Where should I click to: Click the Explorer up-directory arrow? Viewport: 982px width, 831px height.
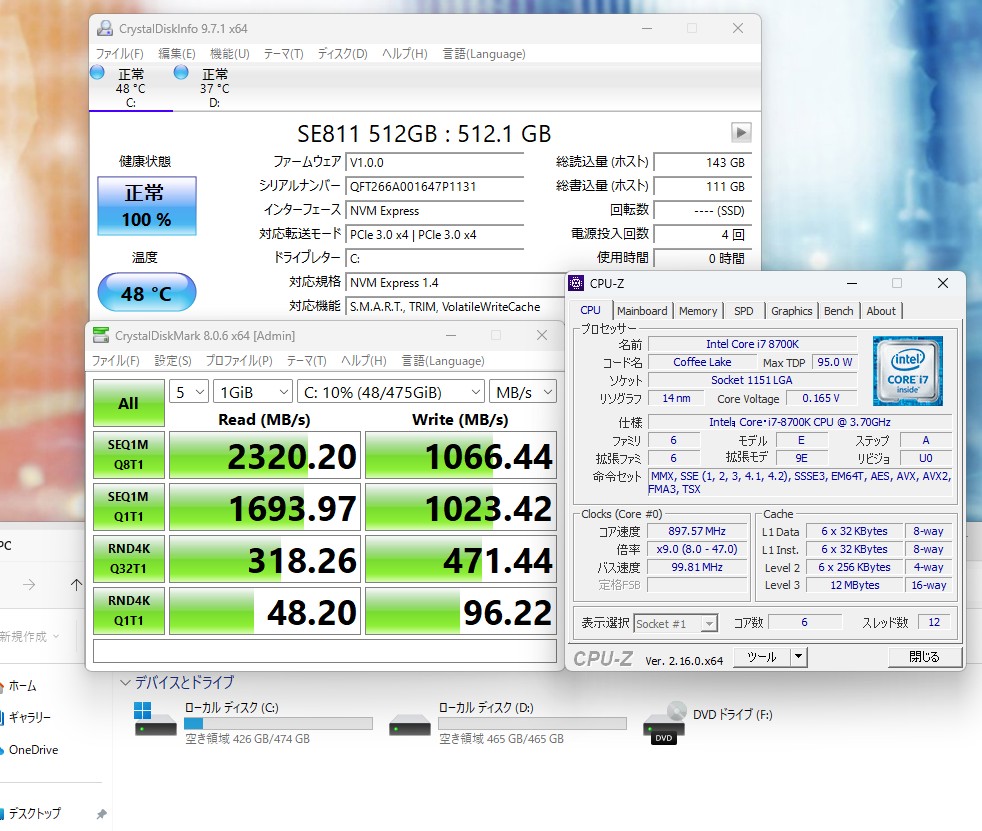click(76, 585)
